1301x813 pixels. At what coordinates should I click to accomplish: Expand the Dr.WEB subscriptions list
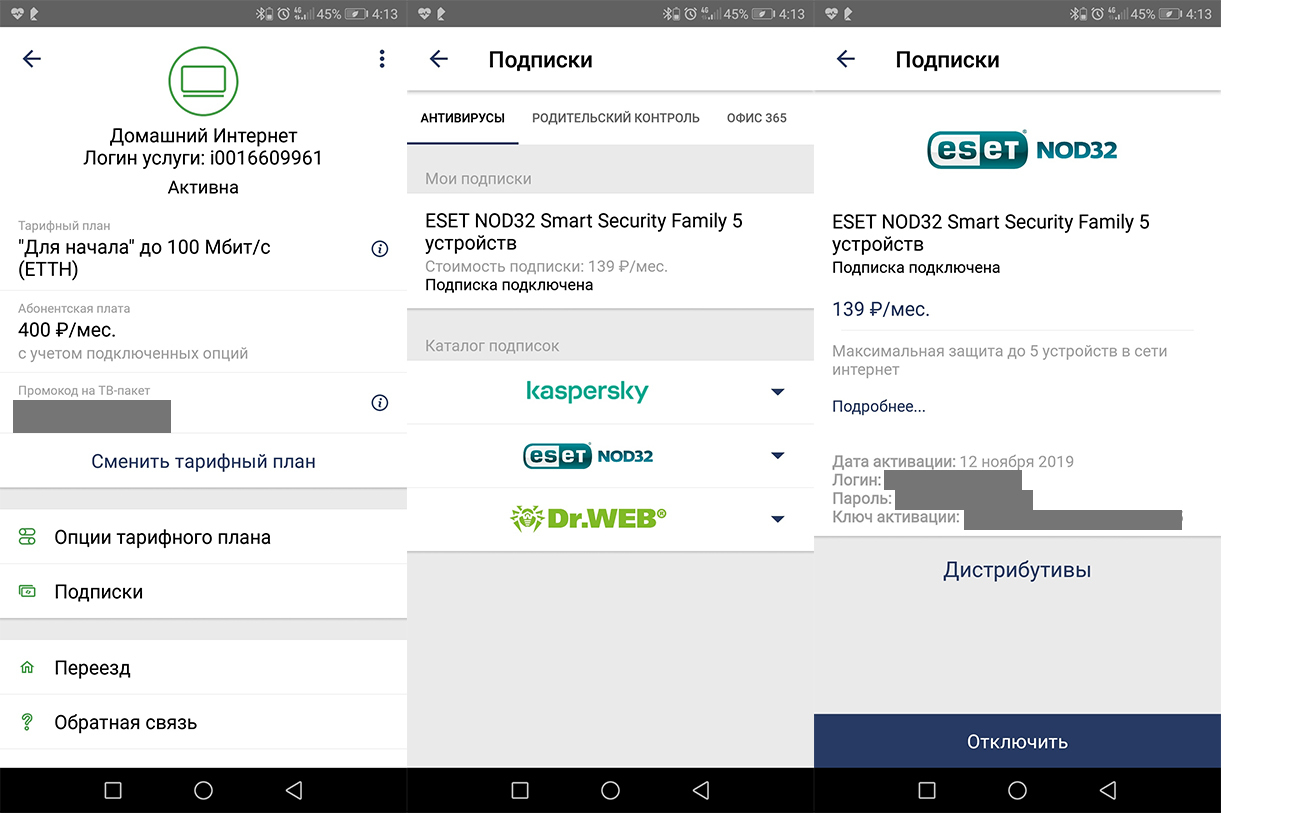778,519
